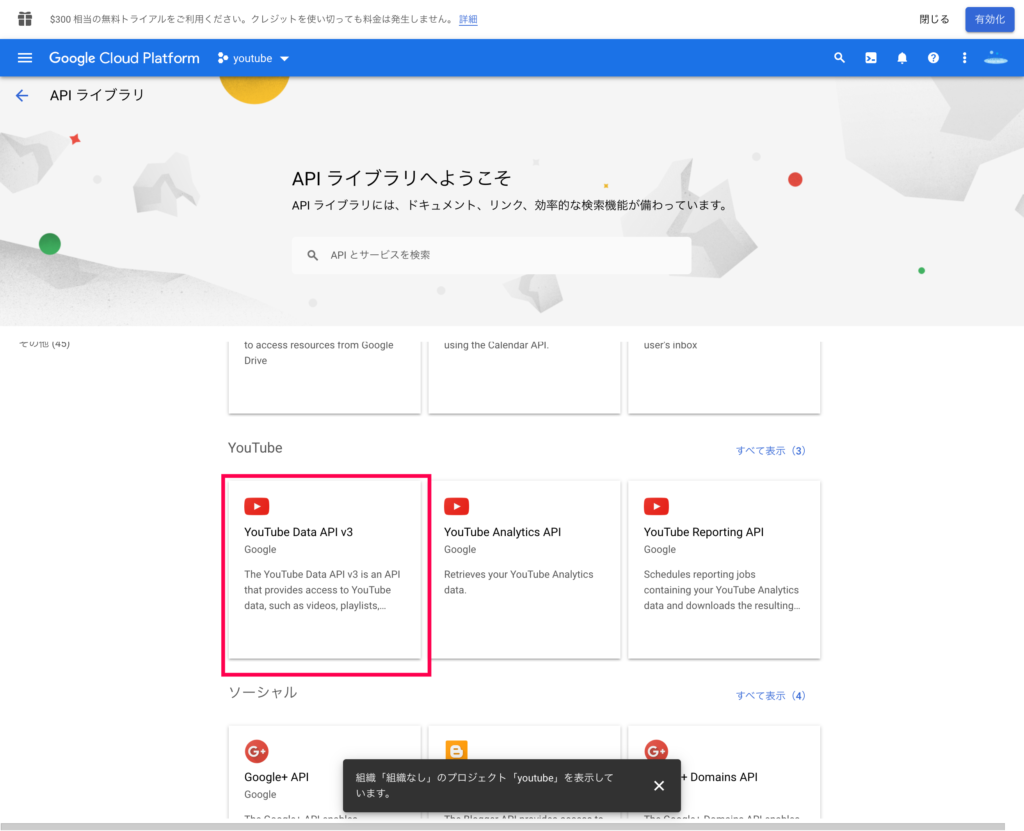This screenshot has width=1024, height=831.
Task: Open the Domains API card
Action: tap(724, 772)
